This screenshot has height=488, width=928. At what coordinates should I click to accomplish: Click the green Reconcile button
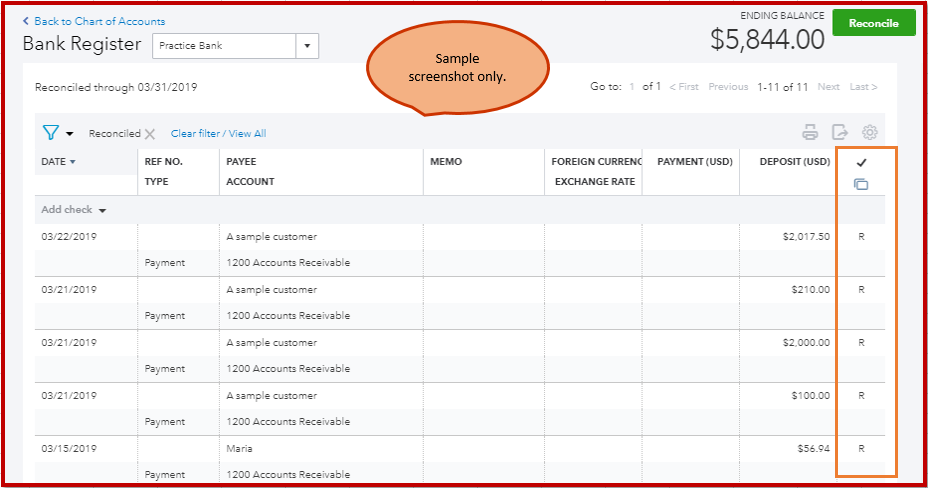coord(874,23)
